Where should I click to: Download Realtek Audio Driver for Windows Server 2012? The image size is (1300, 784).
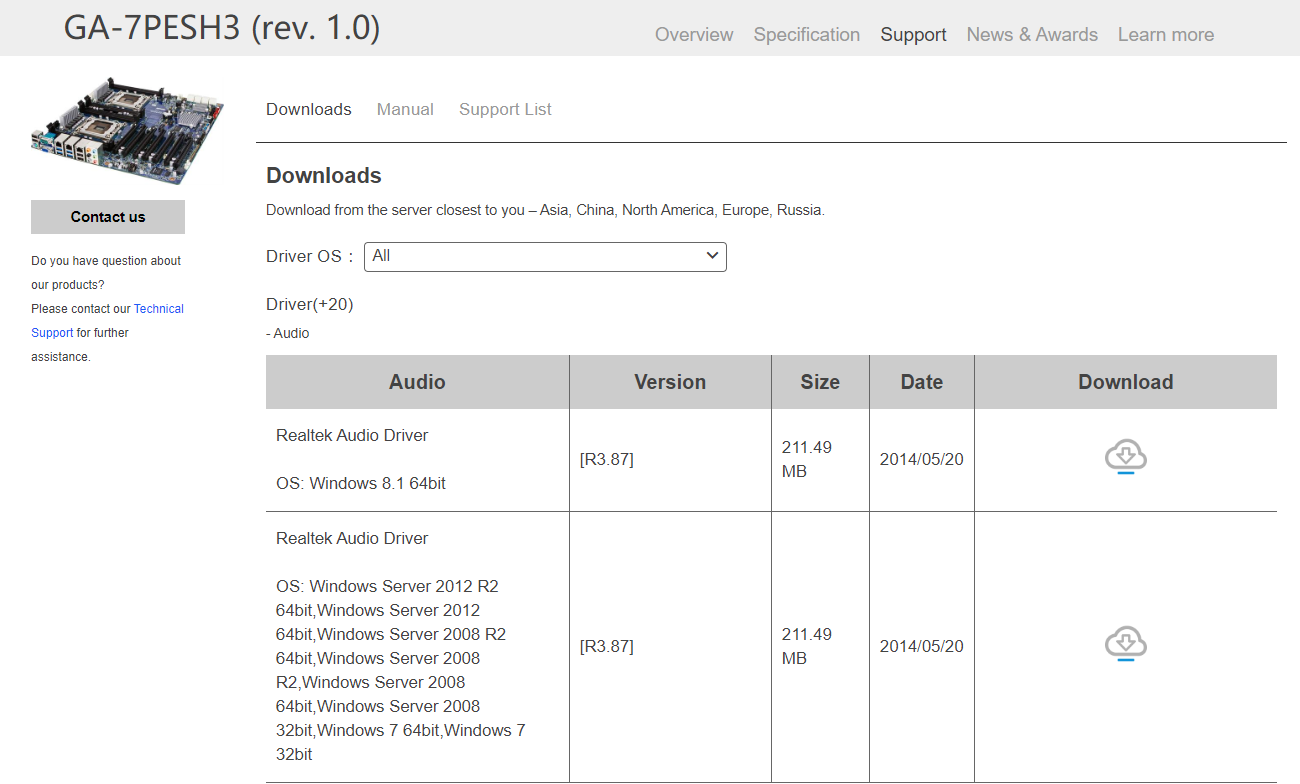[1125, 645]
